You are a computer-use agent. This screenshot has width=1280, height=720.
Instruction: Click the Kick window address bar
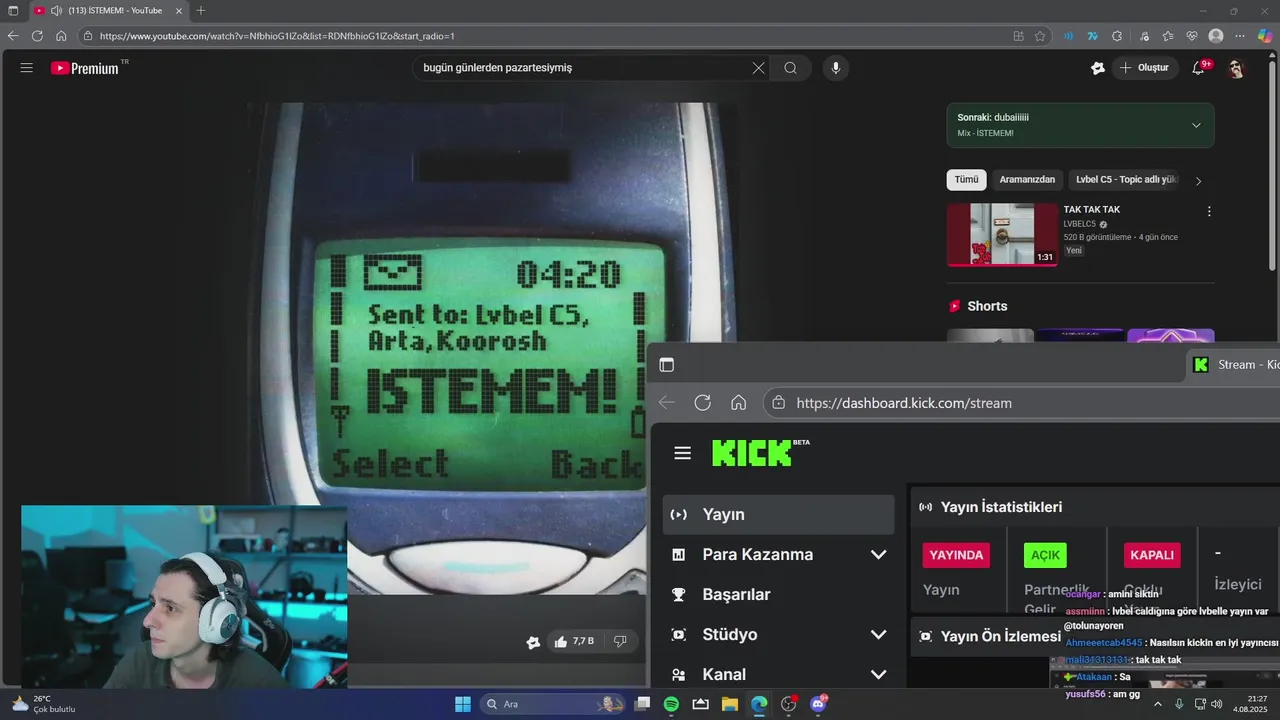pyautogui.click(x=1023, y=402)
